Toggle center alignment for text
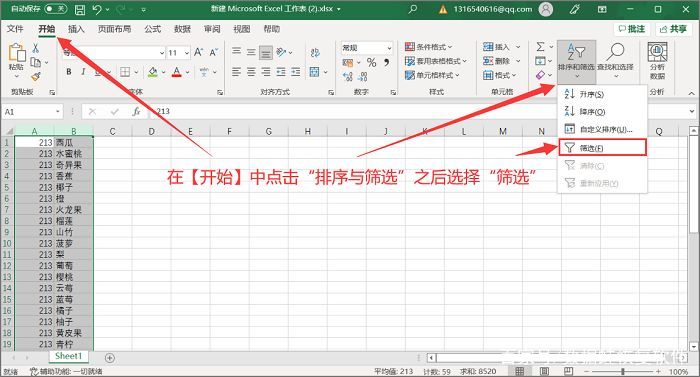The image size is (700, 377). pyautogui.click(x=251, y=71)
